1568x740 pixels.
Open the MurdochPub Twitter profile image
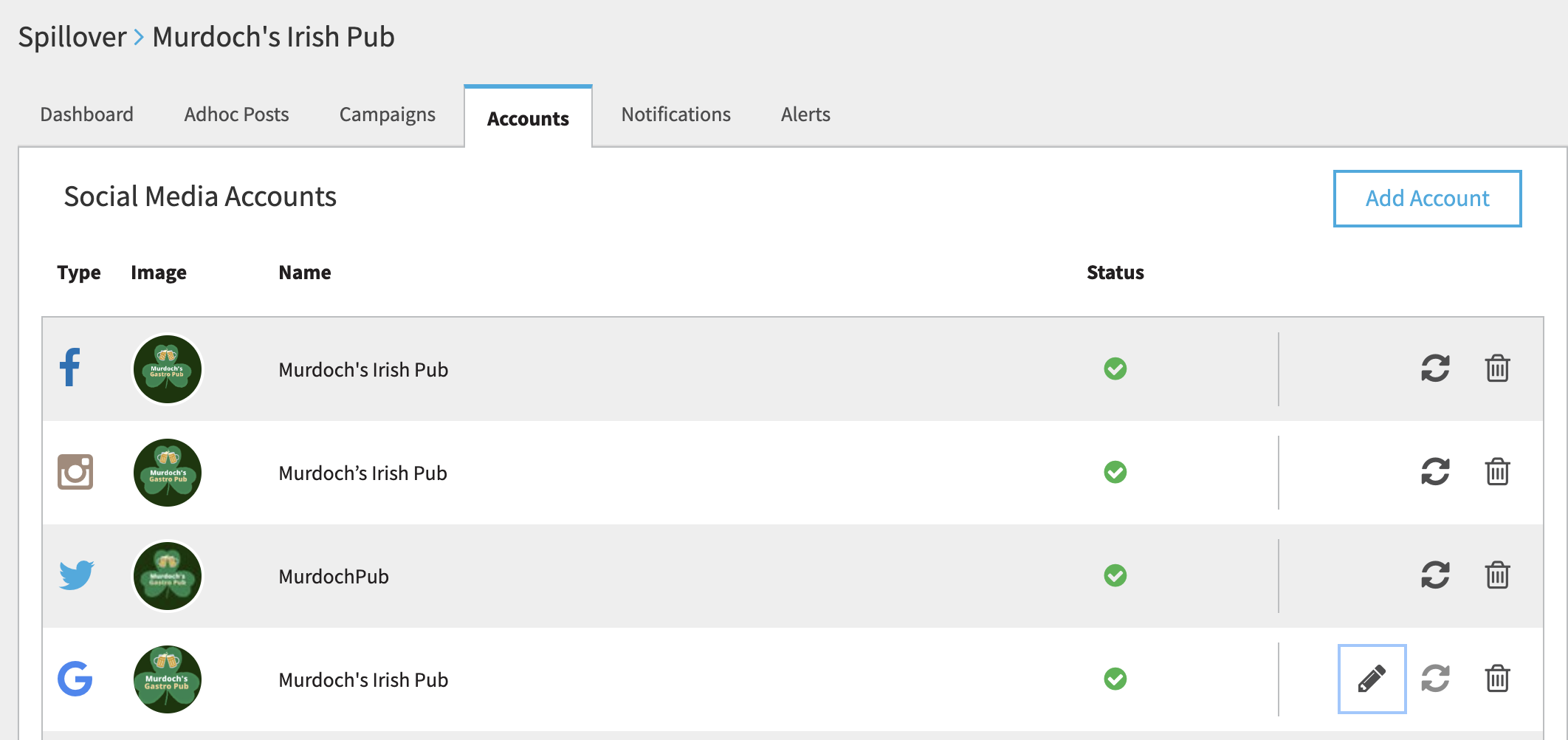(167, 576)
